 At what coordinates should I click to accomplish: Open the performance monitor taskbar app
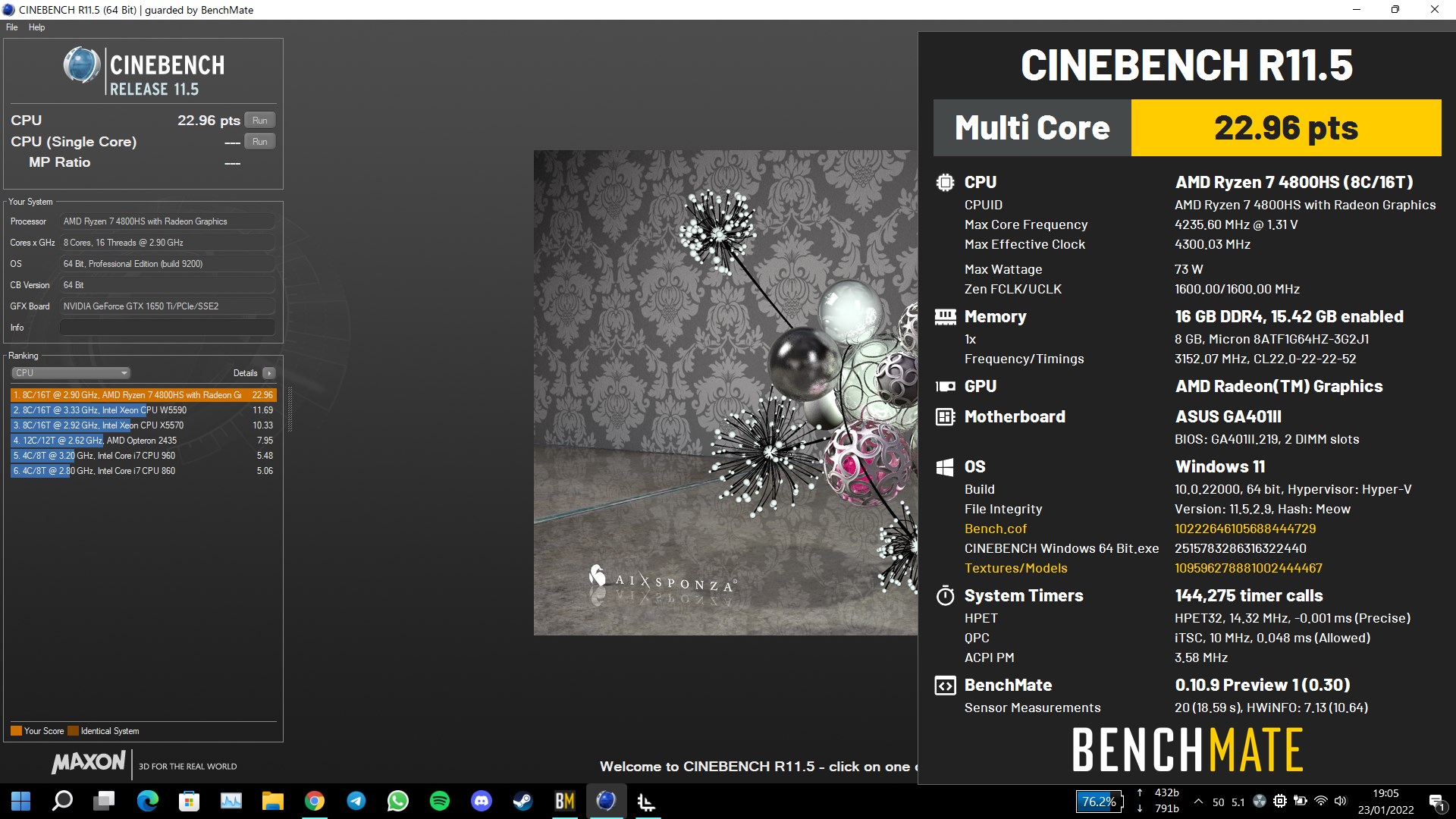[x=231, y=801]
